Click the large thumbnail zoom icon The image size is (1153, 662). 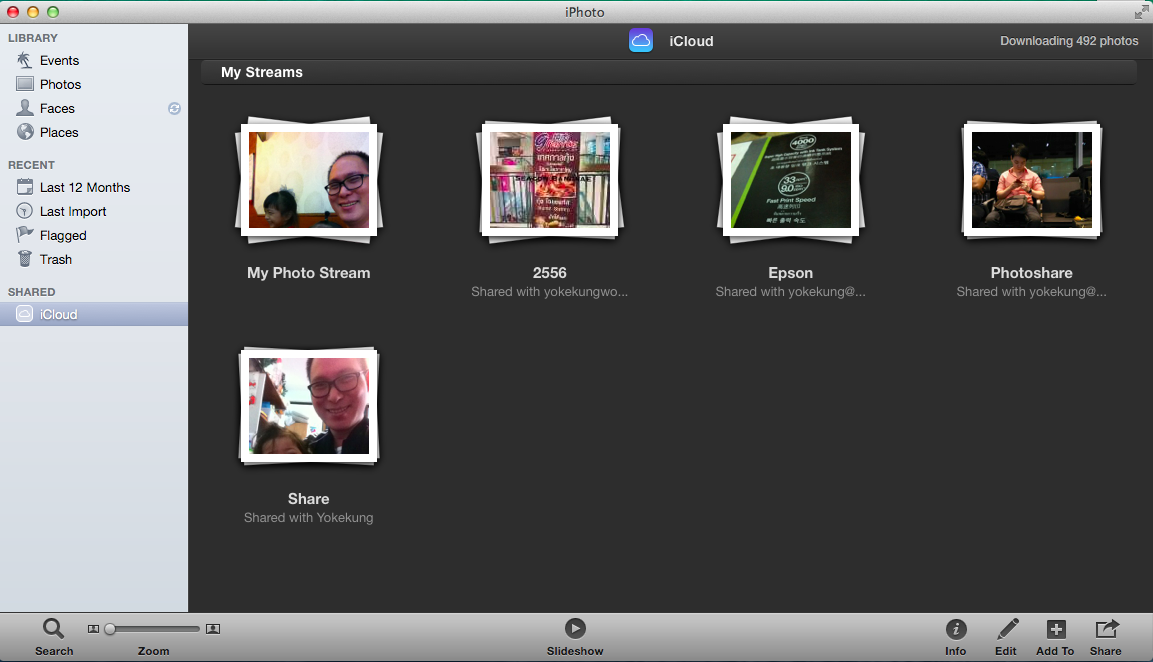tap(213, 629)
